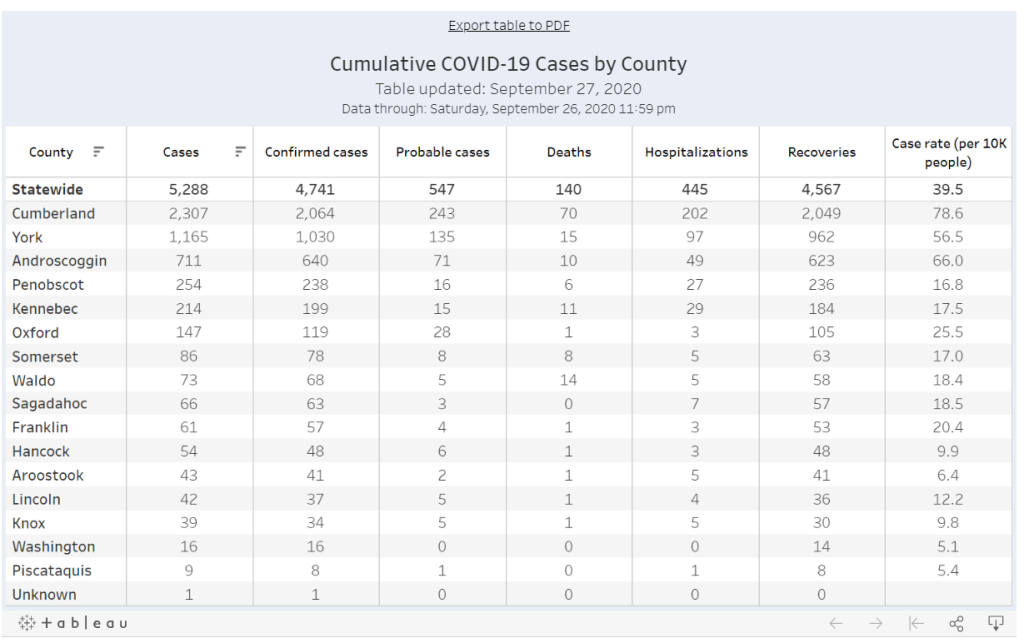Select the Cumberland county row label
Image resolution: width=1024 pixels, height=643 pixels.
pos(53,213)
